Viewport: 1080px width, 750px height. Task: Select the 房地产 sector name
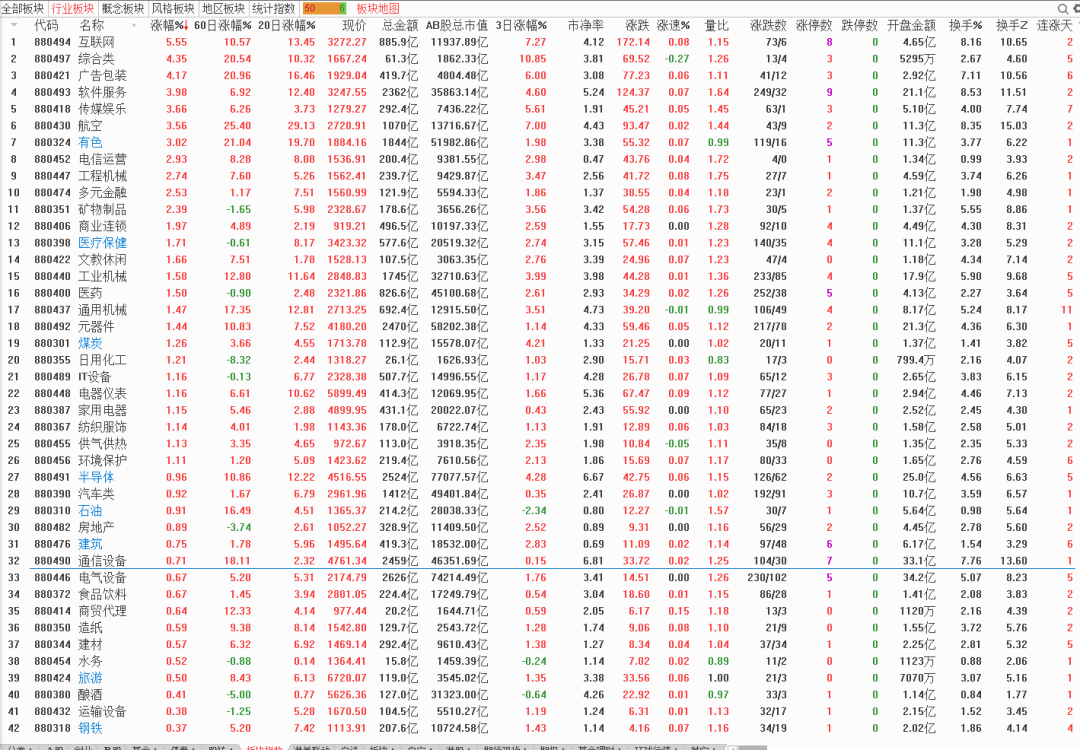coord(96,528)
